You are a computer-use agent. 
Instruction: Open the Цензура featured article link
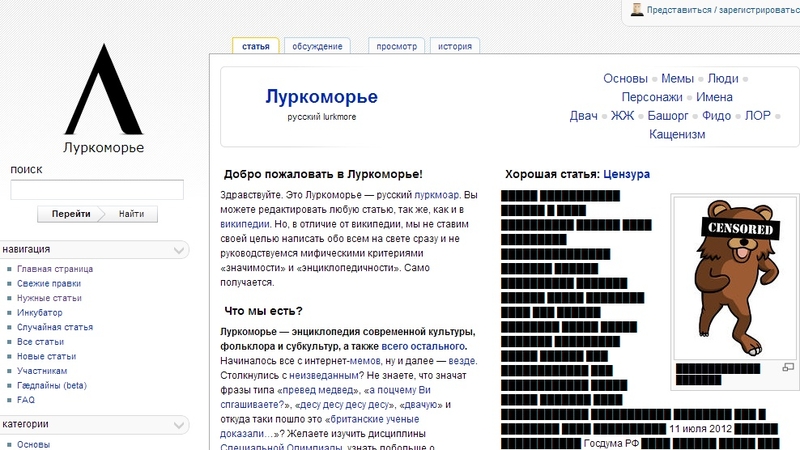point(627,174)
